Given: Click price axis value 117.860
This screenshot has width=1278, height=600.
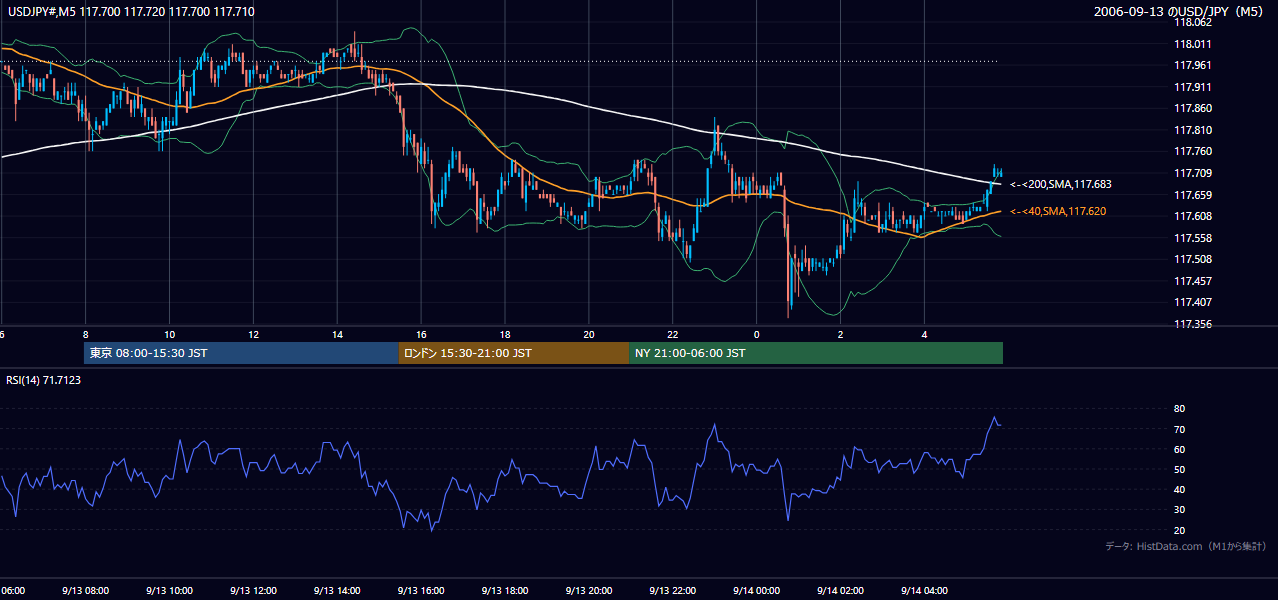Looking at the screenshot, I should (x=1193, y=108).
